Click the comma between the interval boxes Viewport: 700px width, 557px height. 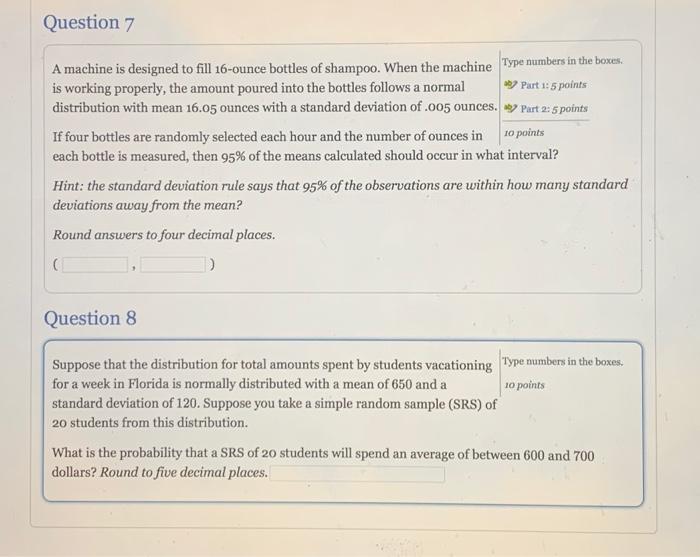tap(134, 268)
